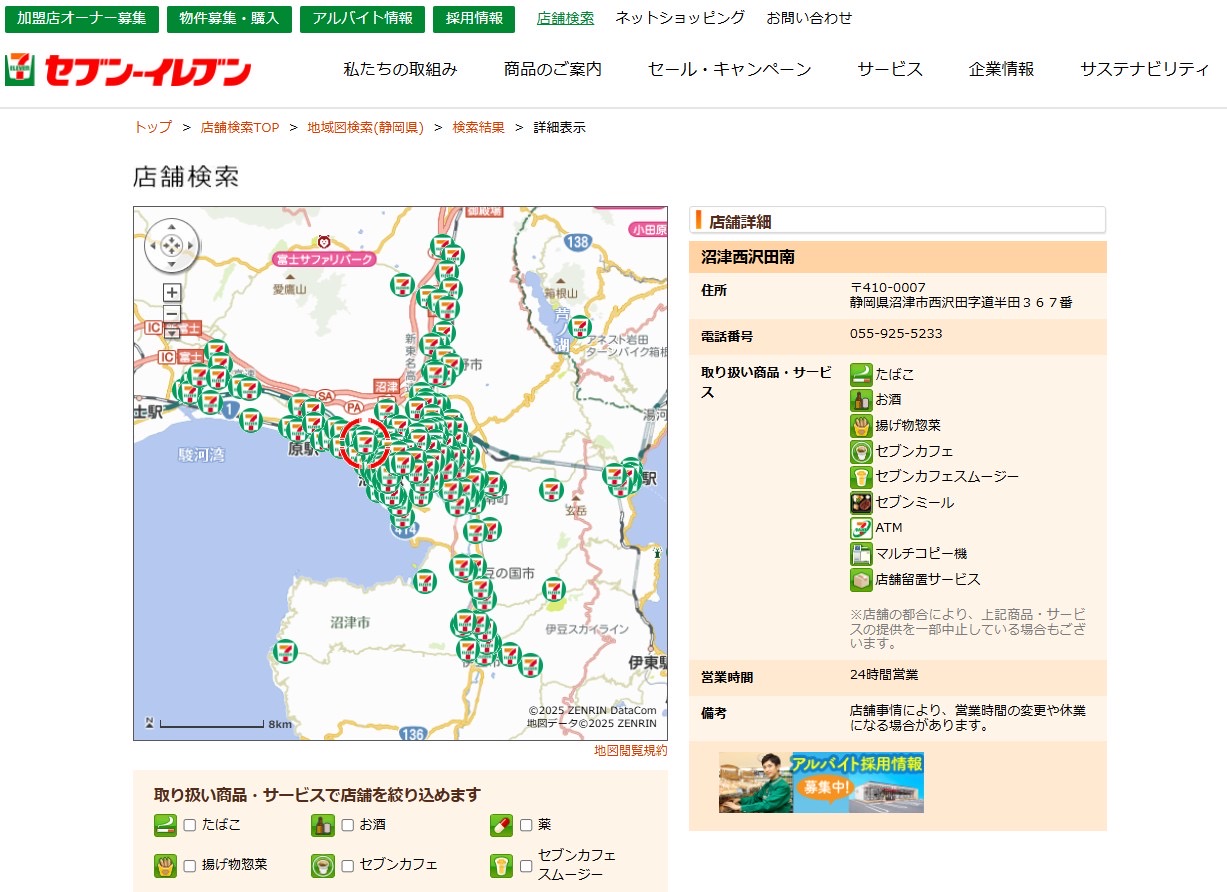Check the 揚げ物惣菜 filter checkbox

(x=189, y=866)
